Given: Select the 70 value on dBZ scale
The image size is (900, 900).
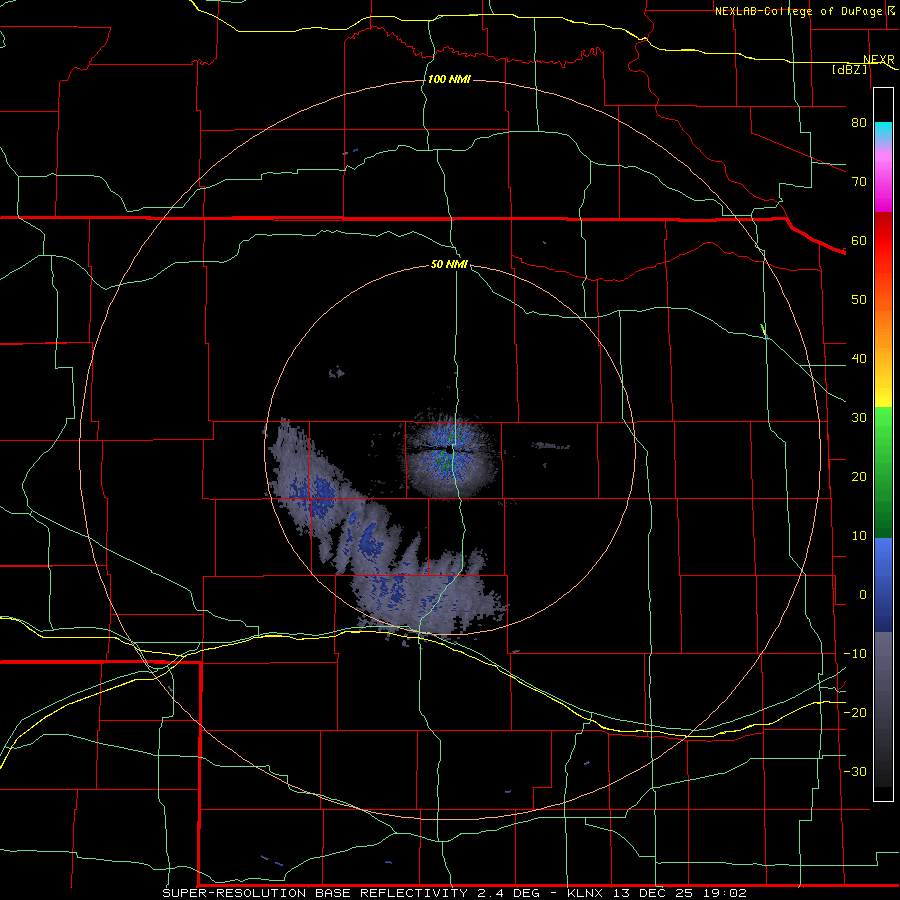Looking at the screenshot, I should tap(859, 182).
